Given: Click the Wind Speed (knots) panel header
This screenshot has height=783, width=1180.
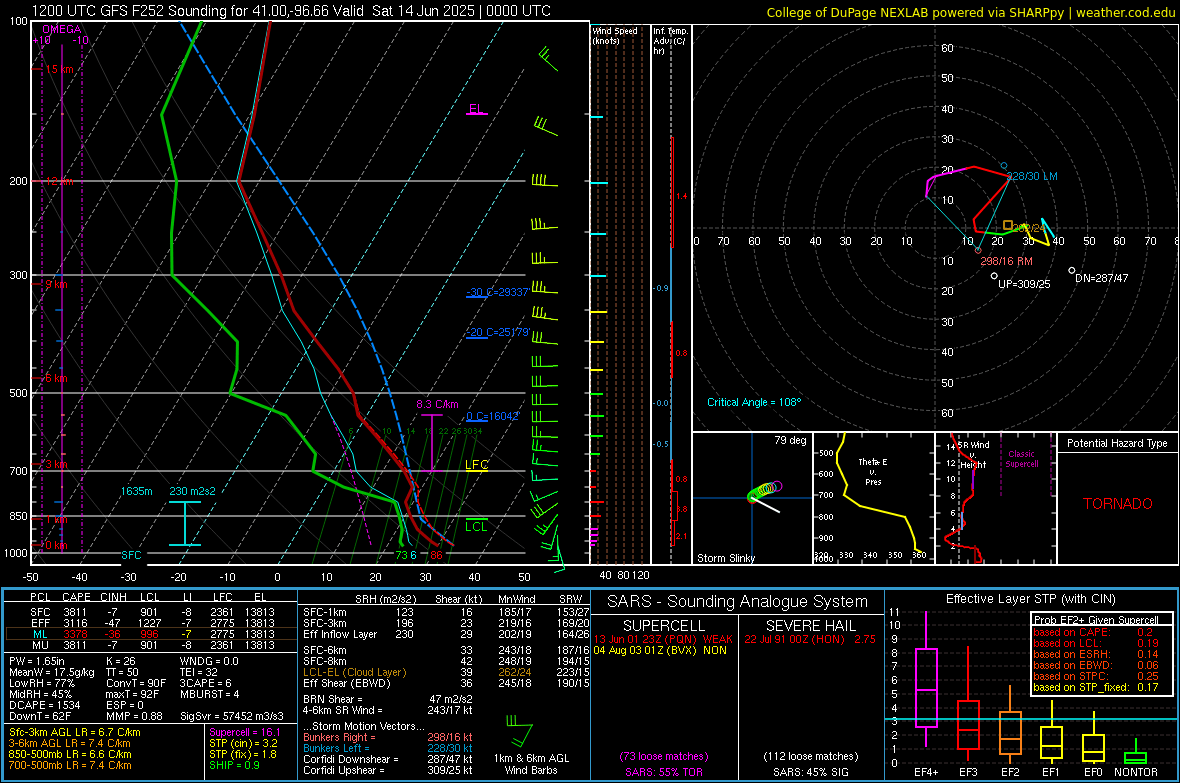Looking at the screenshot, I should [615, 35].
